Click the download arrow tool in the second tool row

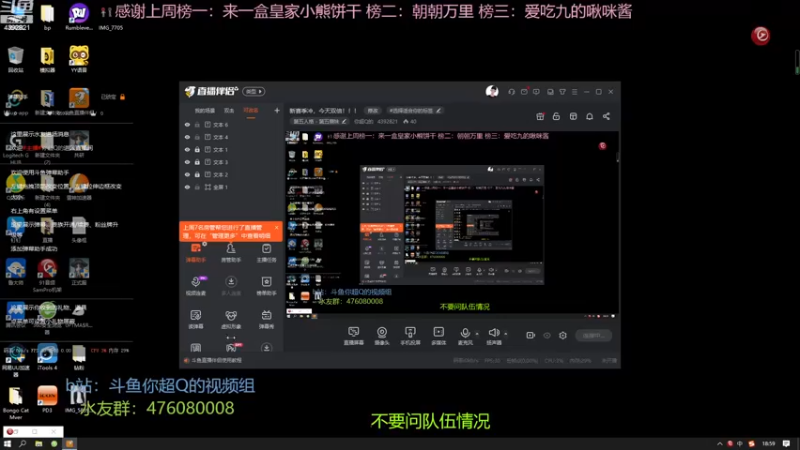tap(231, 286)
